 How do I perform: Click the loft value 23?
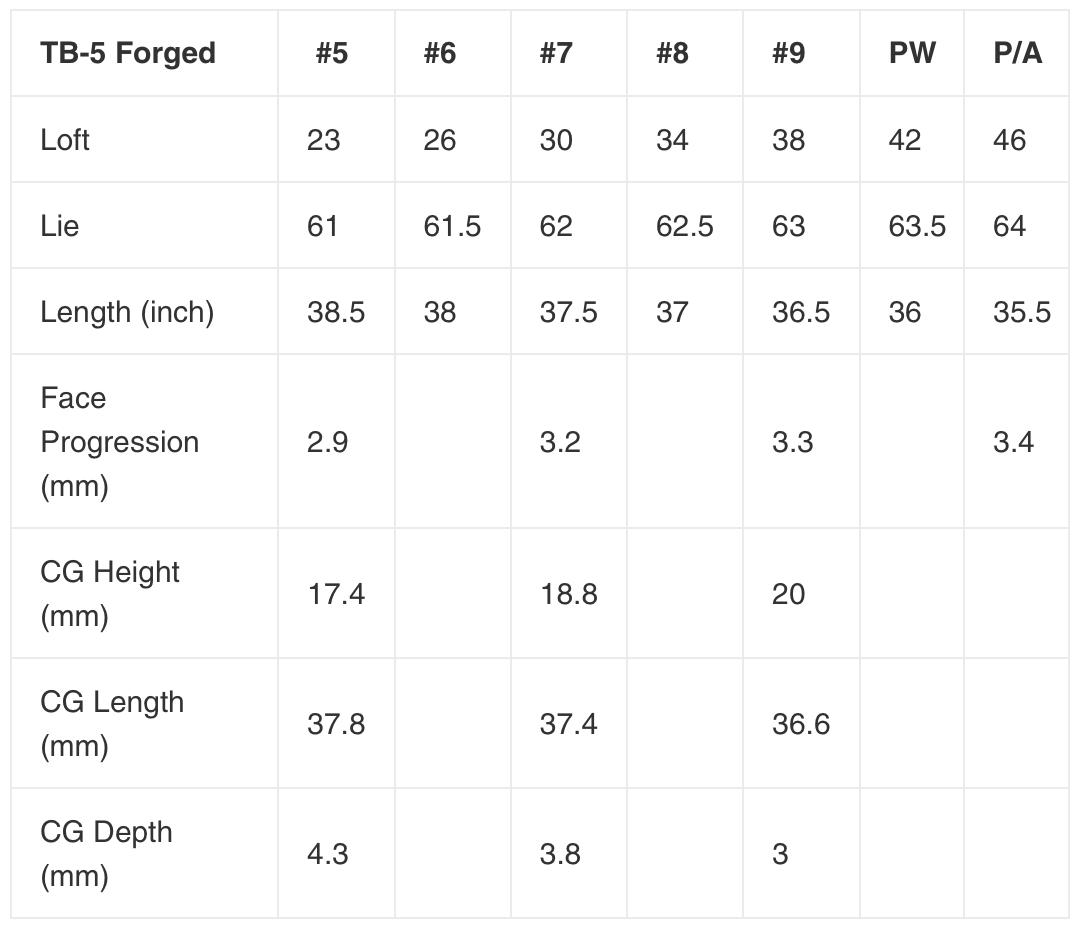[x=324, y=140]
